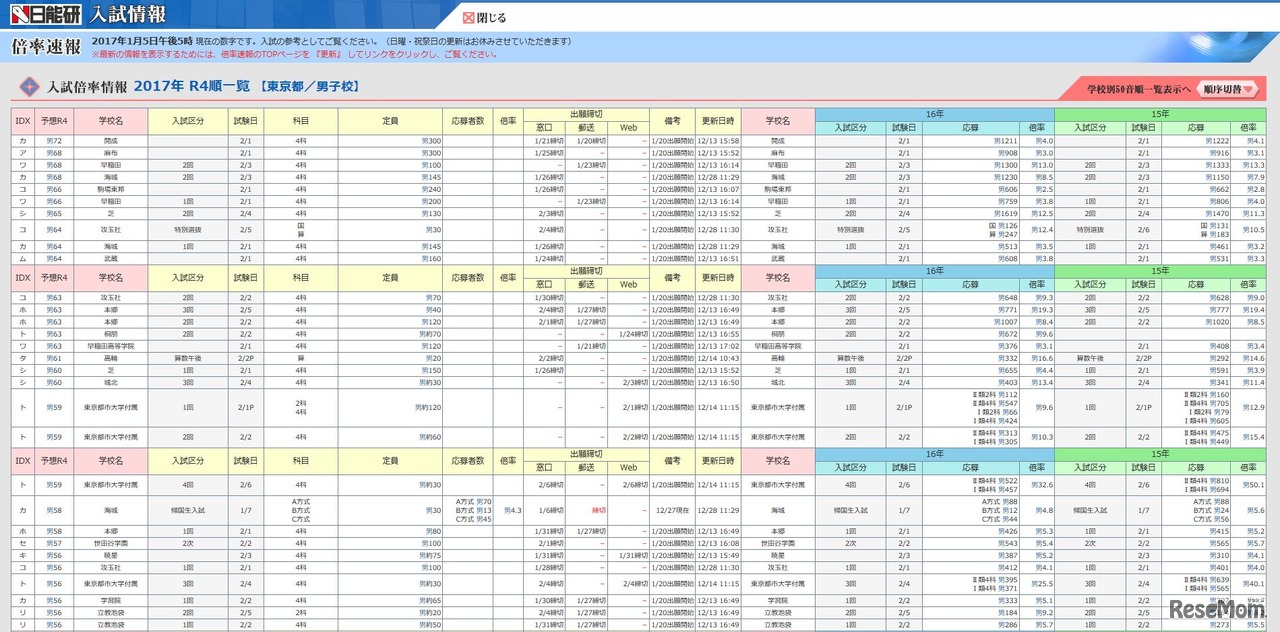Click the first 予想R4 column header
The height and width of the screenshot is (632, 1280).
55,121
